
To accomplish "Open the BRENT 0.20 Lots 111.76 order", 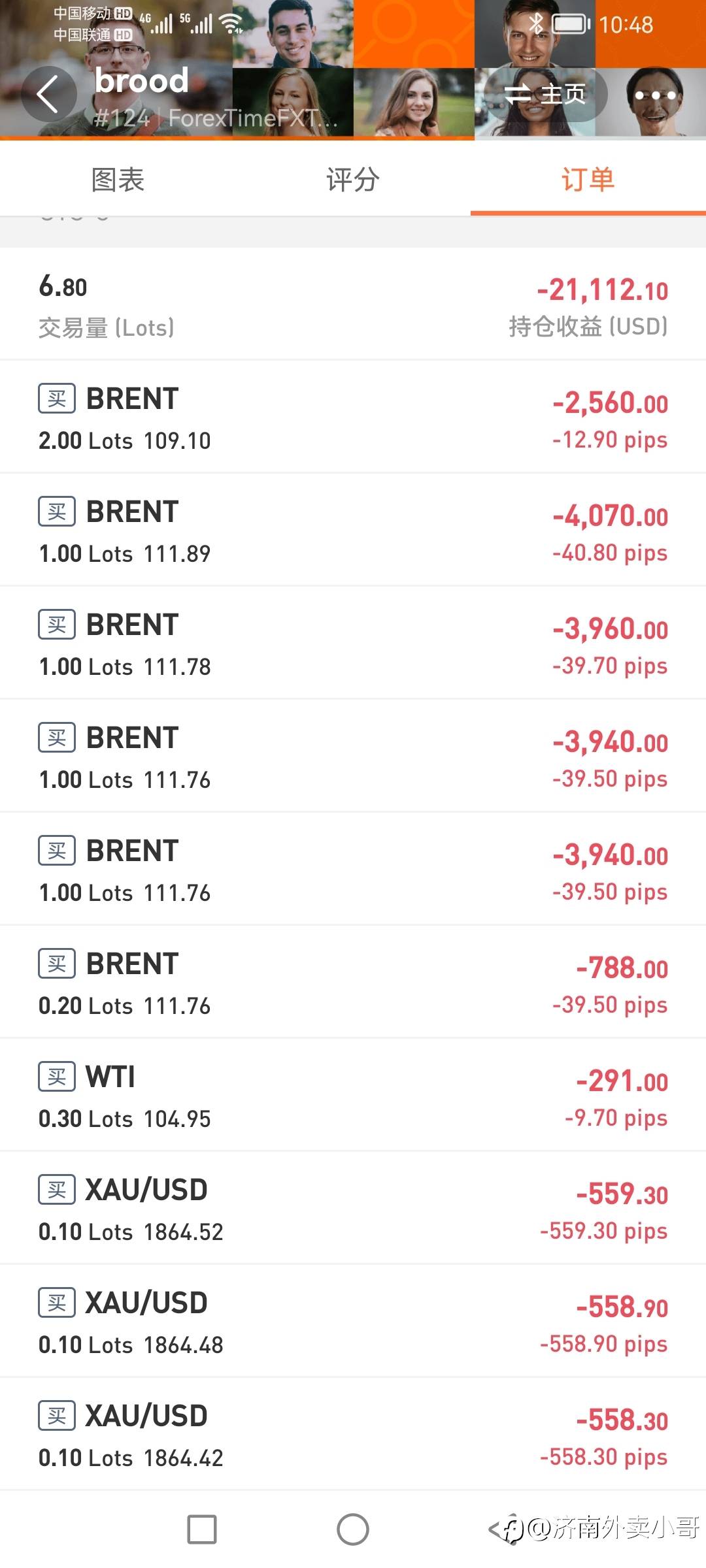I will coord(353,982).
